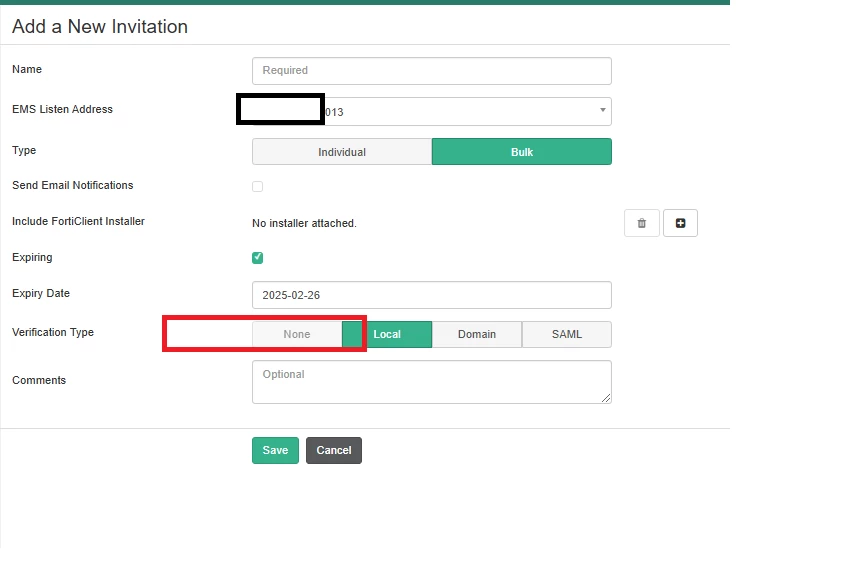Cancel the invitation form
This screenshot has height=580, width=860.
(333, 451)
